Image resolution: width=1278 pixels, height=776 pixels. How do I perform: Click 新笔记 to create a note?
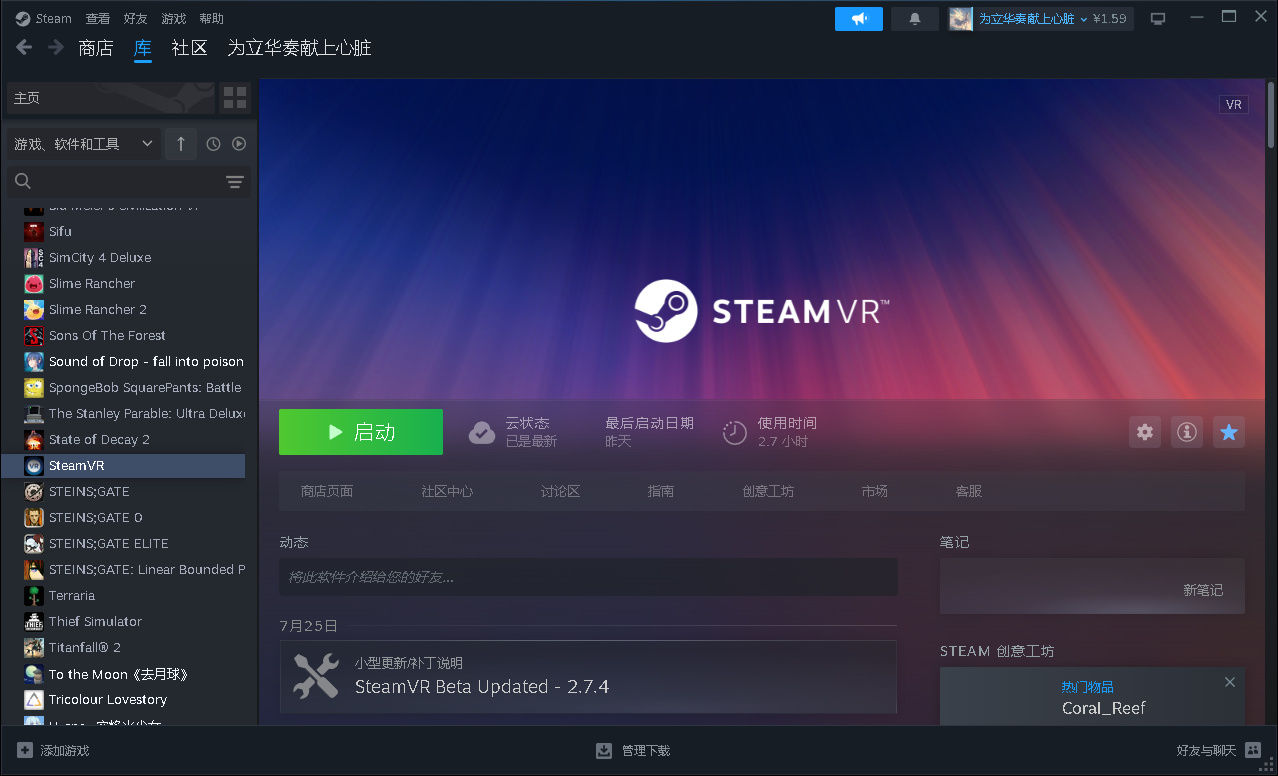[1203, 590]
